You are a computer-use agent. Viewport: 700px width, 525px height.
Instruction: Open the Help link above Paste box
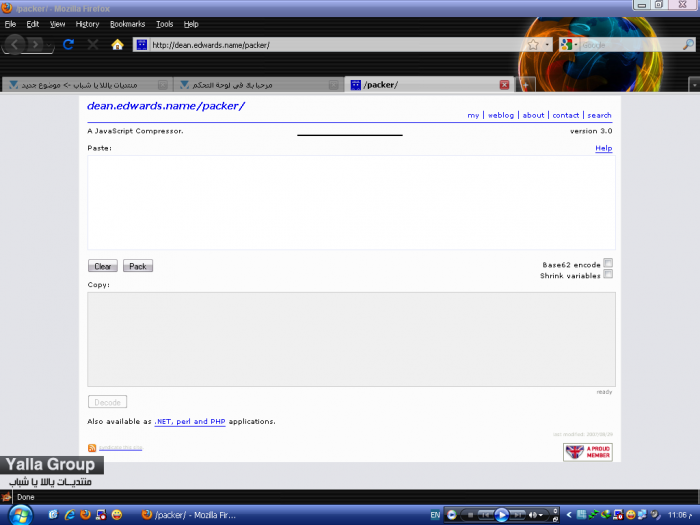click(603, 148)
